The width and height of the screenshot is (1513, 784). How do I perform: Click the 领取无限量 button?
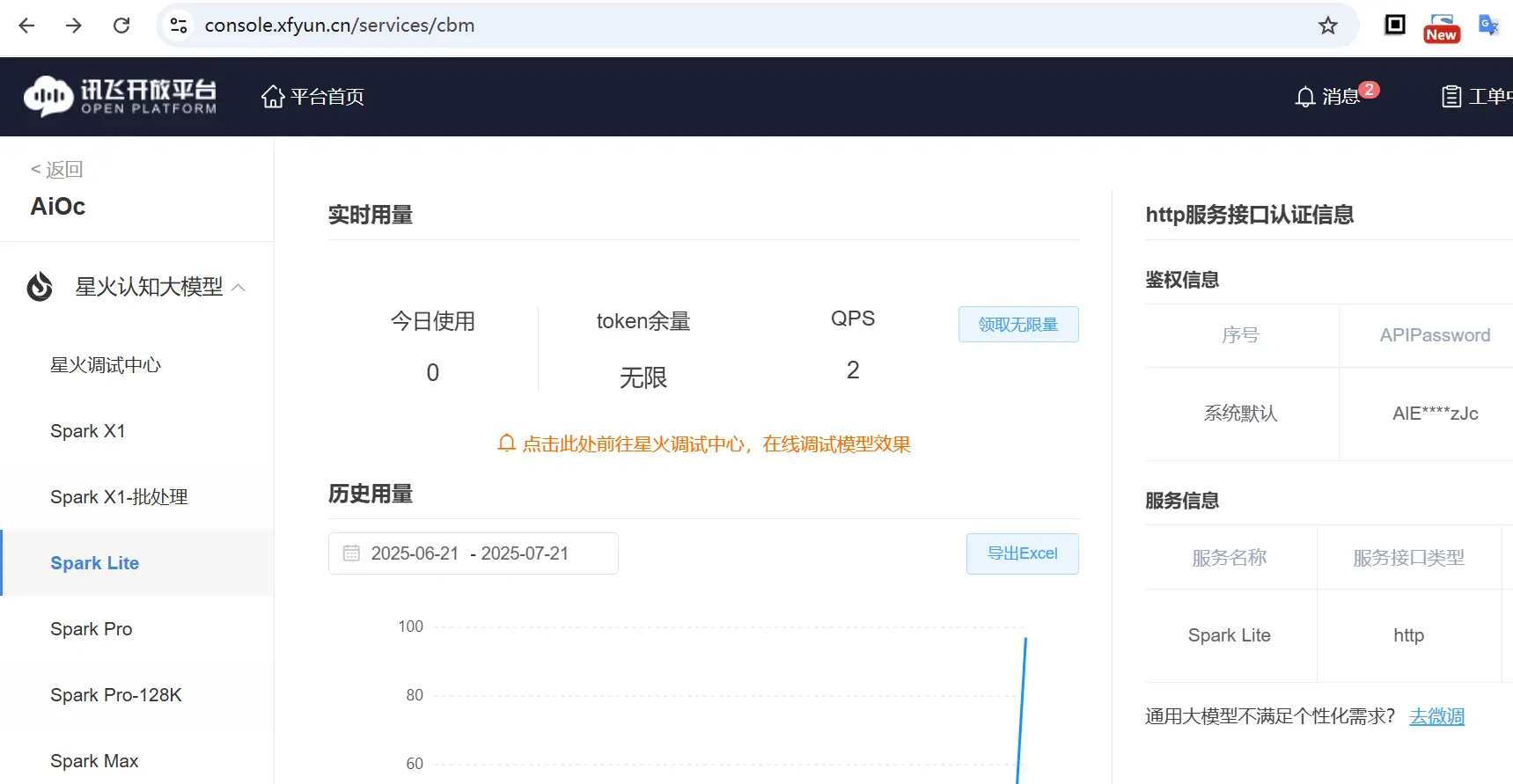coord(1017,325)
